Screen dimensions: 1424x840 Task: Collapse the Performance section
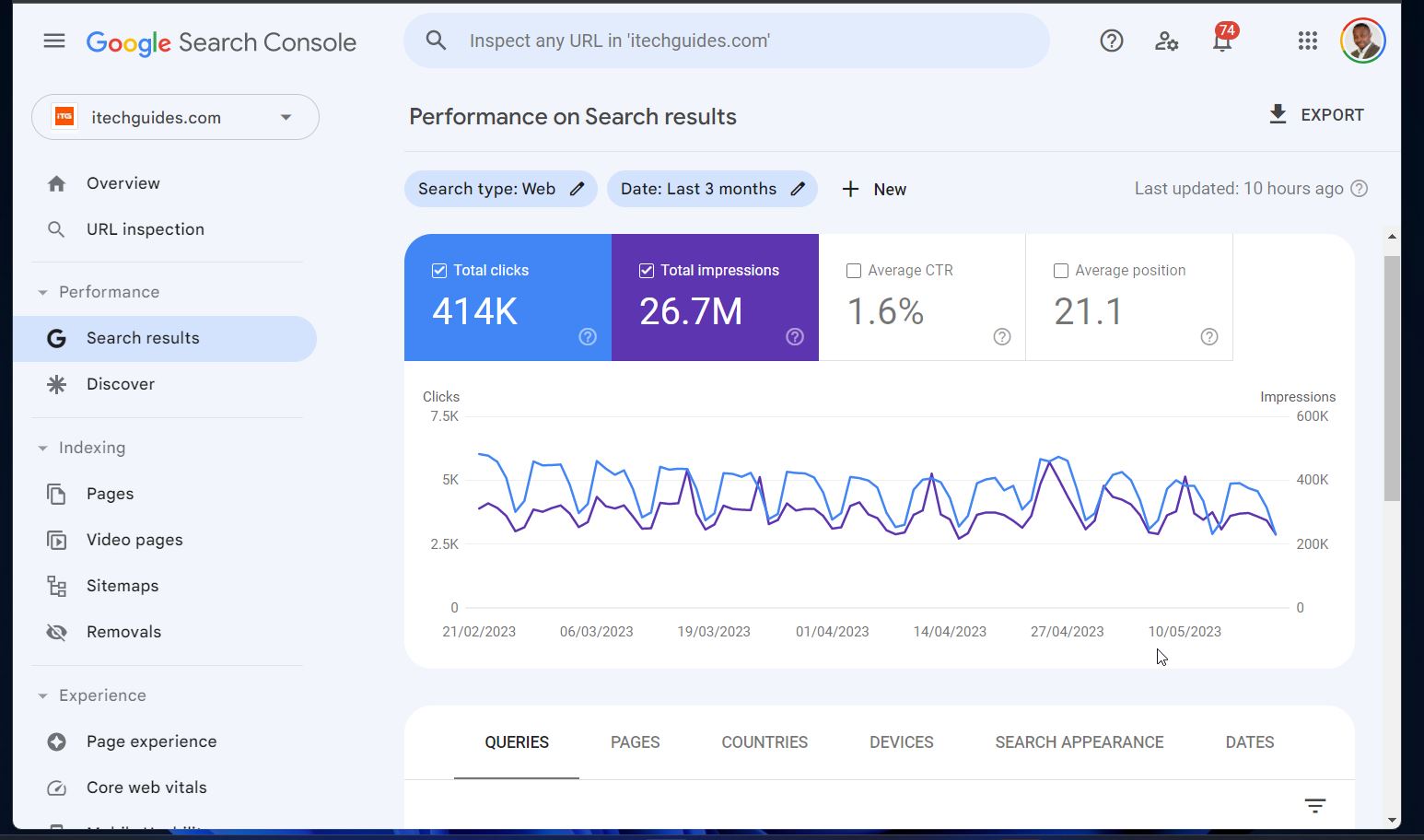[42, 292]
